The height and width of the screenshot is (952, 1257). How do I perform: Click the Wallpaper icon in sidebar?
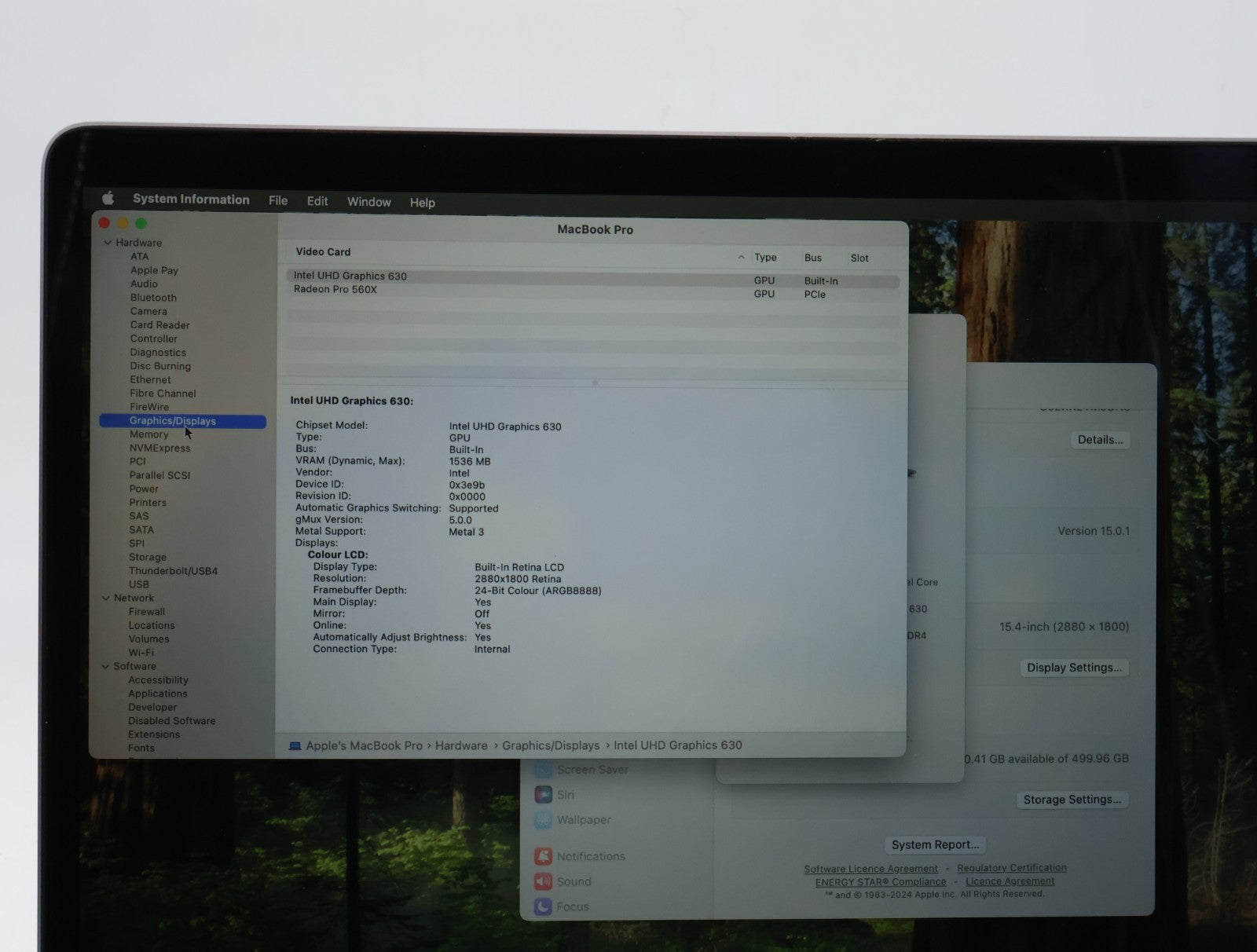tap(543, 820)
